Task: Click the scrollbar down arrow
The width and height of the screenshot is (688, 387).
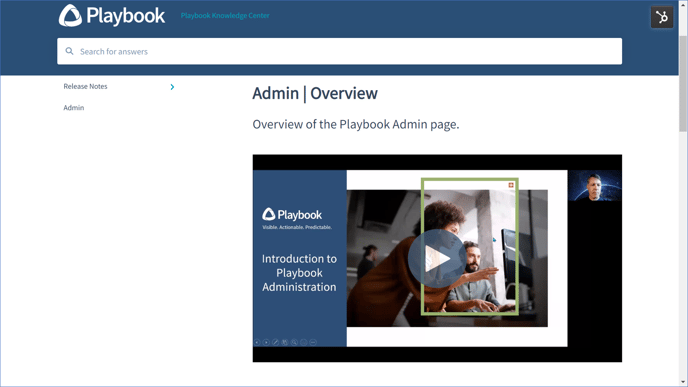Action: 683,383
